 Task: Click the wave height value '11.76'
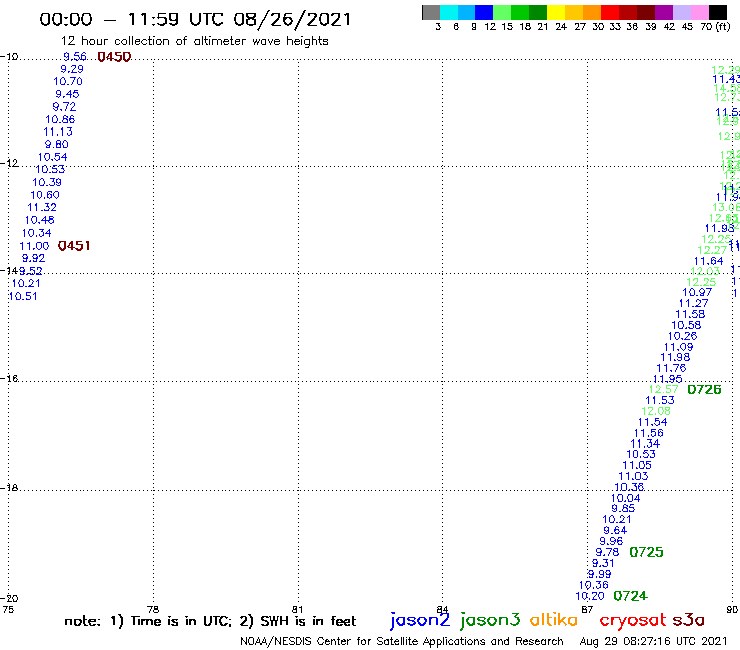pos(671,368)
